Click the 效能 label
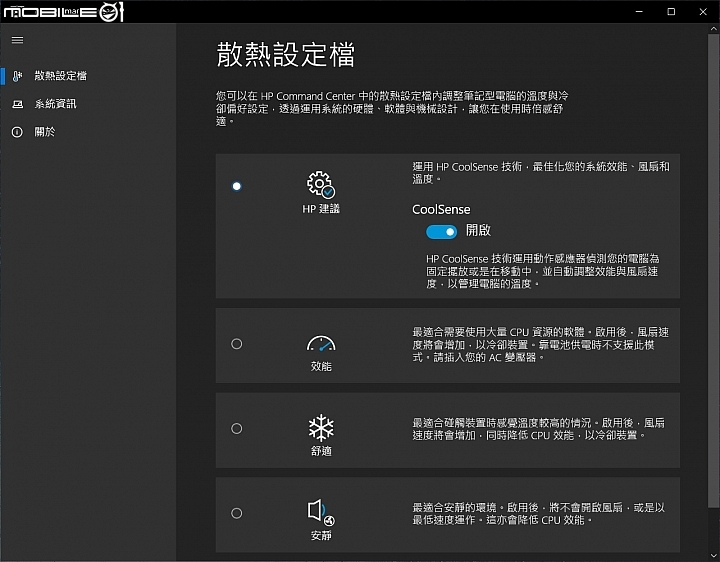The height and width of the screenshot is (562, 720). coord(321,366)
